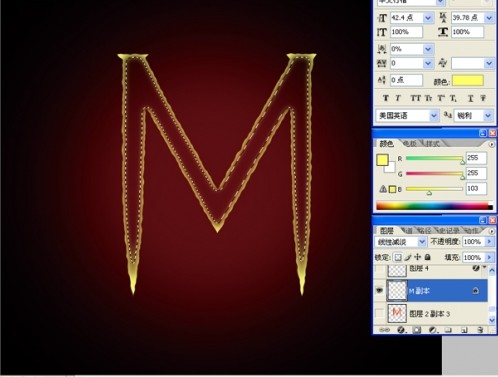
Task: Switch to the 历史记录 history tab
Action: pyautogui.click(x=449, y=230)
